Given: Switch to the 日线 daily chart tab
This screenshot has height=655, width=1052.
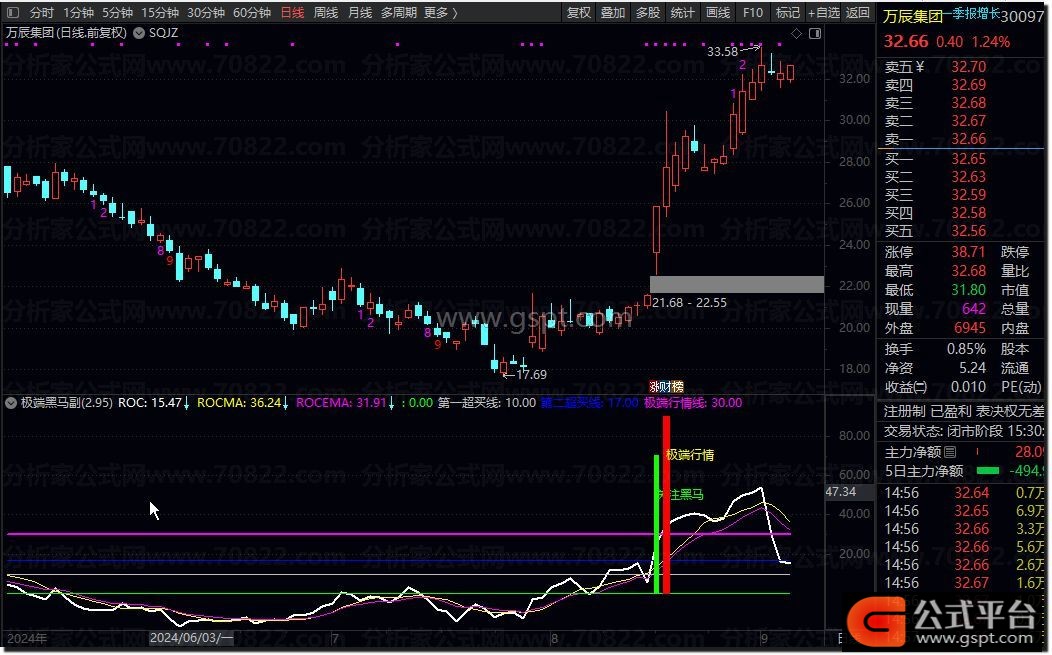Looking at the screenshot, I should tap(292, 13).
